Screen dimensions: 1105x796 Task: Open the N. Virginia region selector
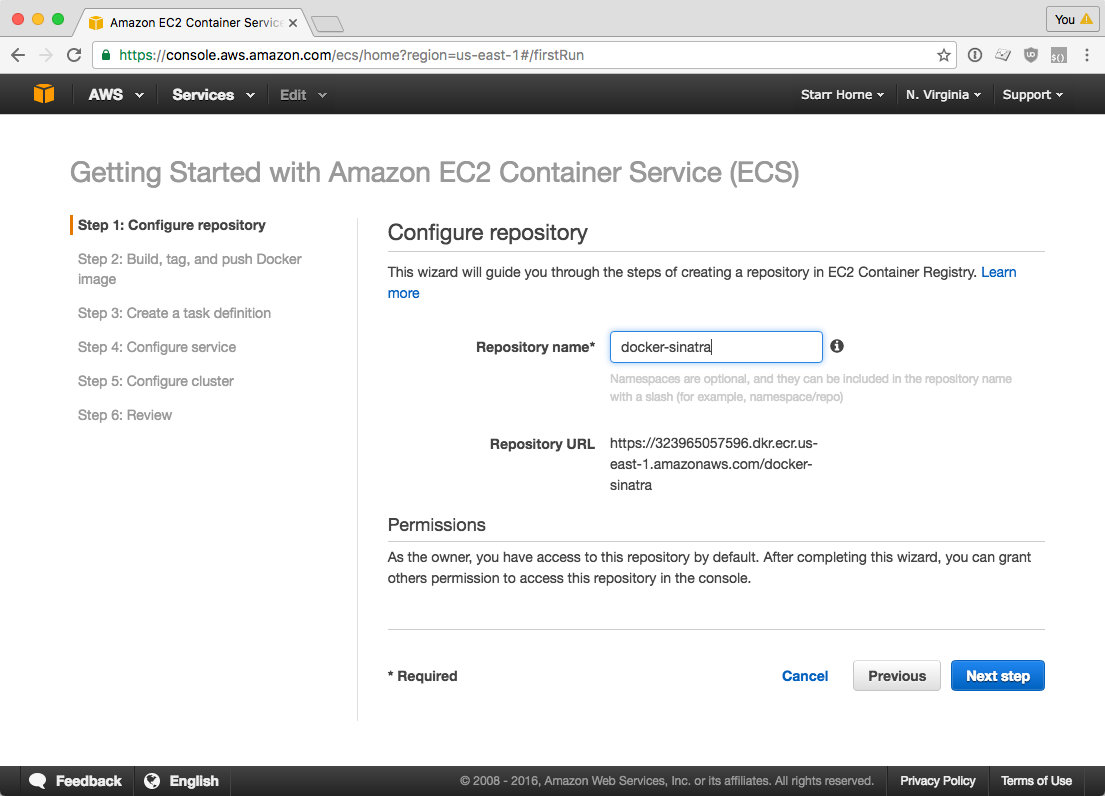(945, 94)
